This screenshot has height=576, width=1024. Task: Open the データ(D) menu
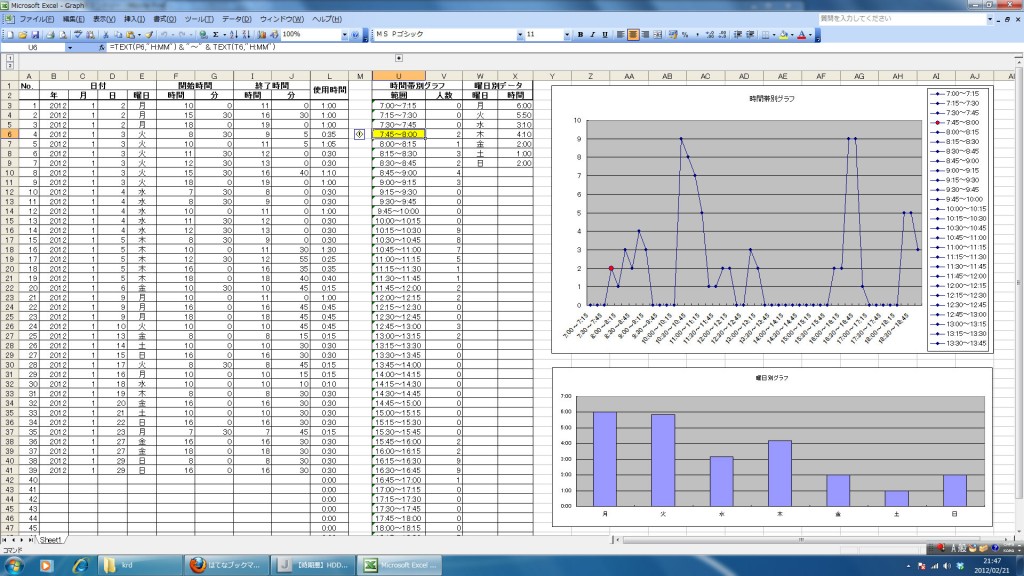236,19
